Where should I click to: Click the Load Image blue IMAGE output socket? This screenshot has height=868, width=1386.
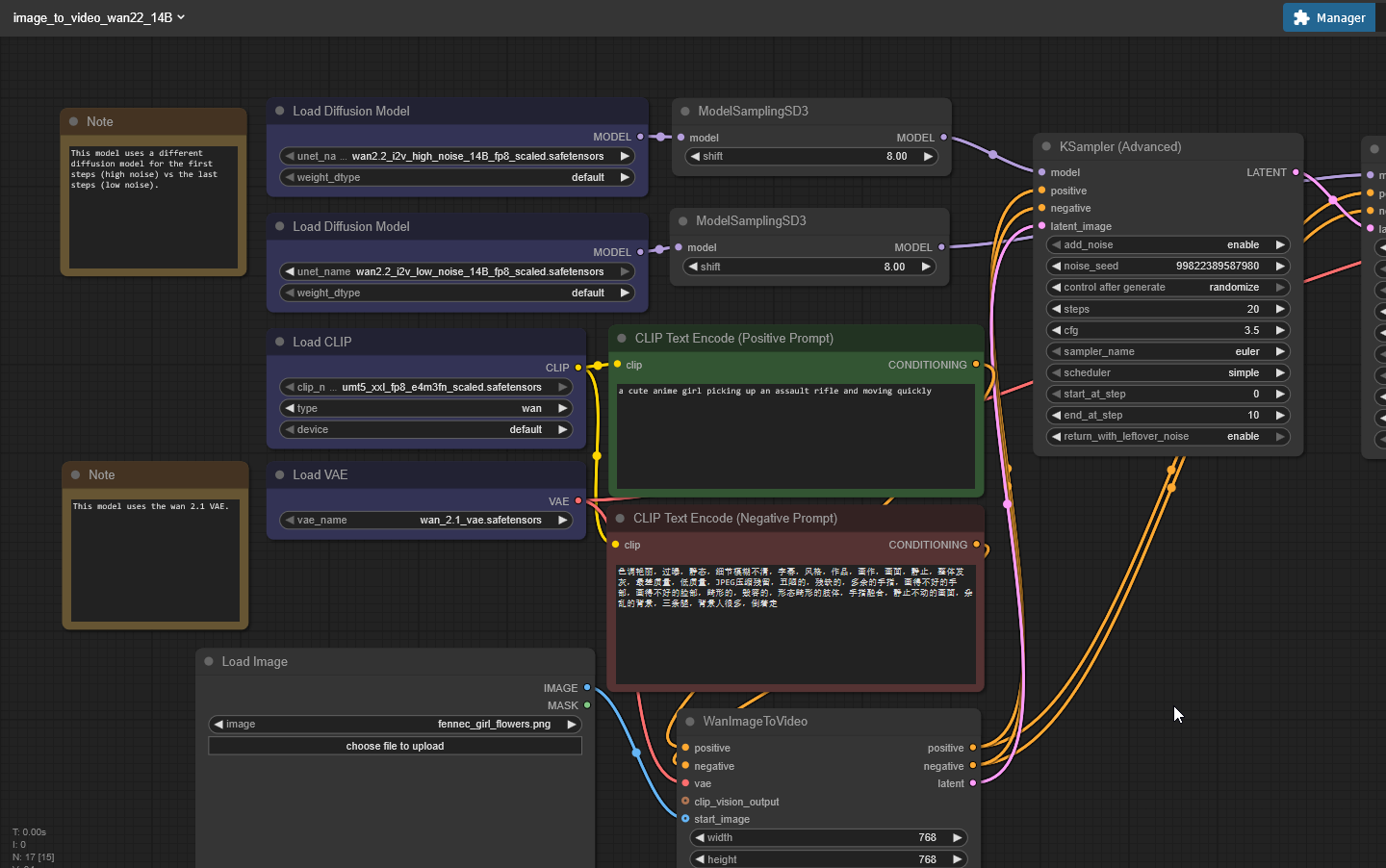tap(587, 688)
